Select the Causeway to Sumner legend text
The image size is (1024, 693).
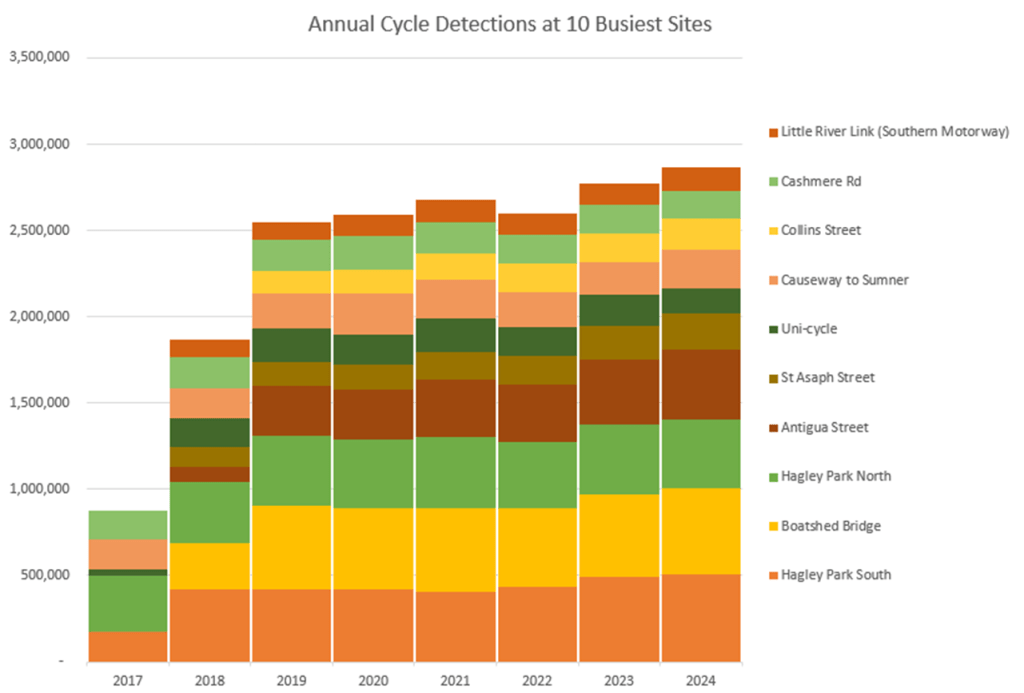click(x=847, y=280)
